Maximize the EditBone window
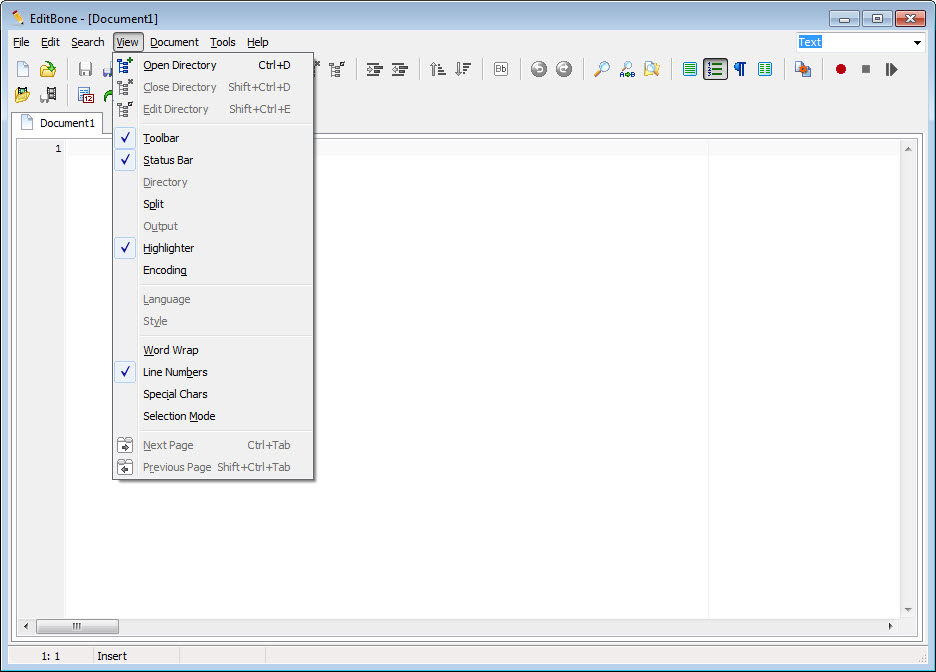This screenshot has height=672, width=936. [x=877, y=19]
